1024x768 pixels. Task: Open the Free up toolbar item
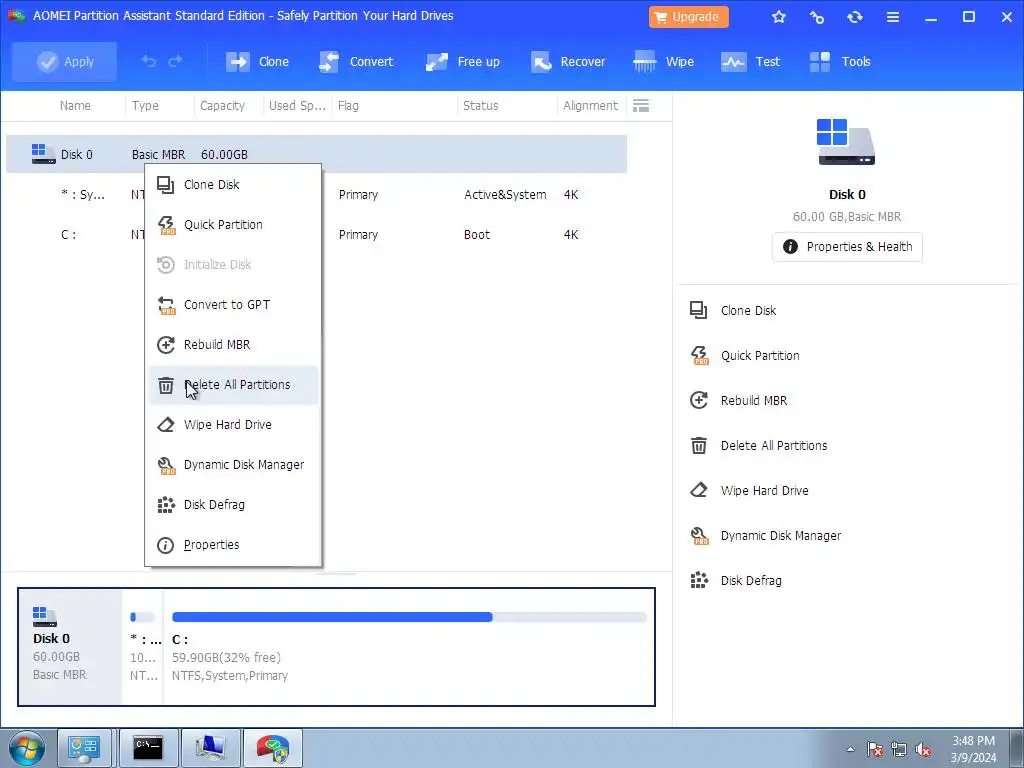tap(462, 61)
